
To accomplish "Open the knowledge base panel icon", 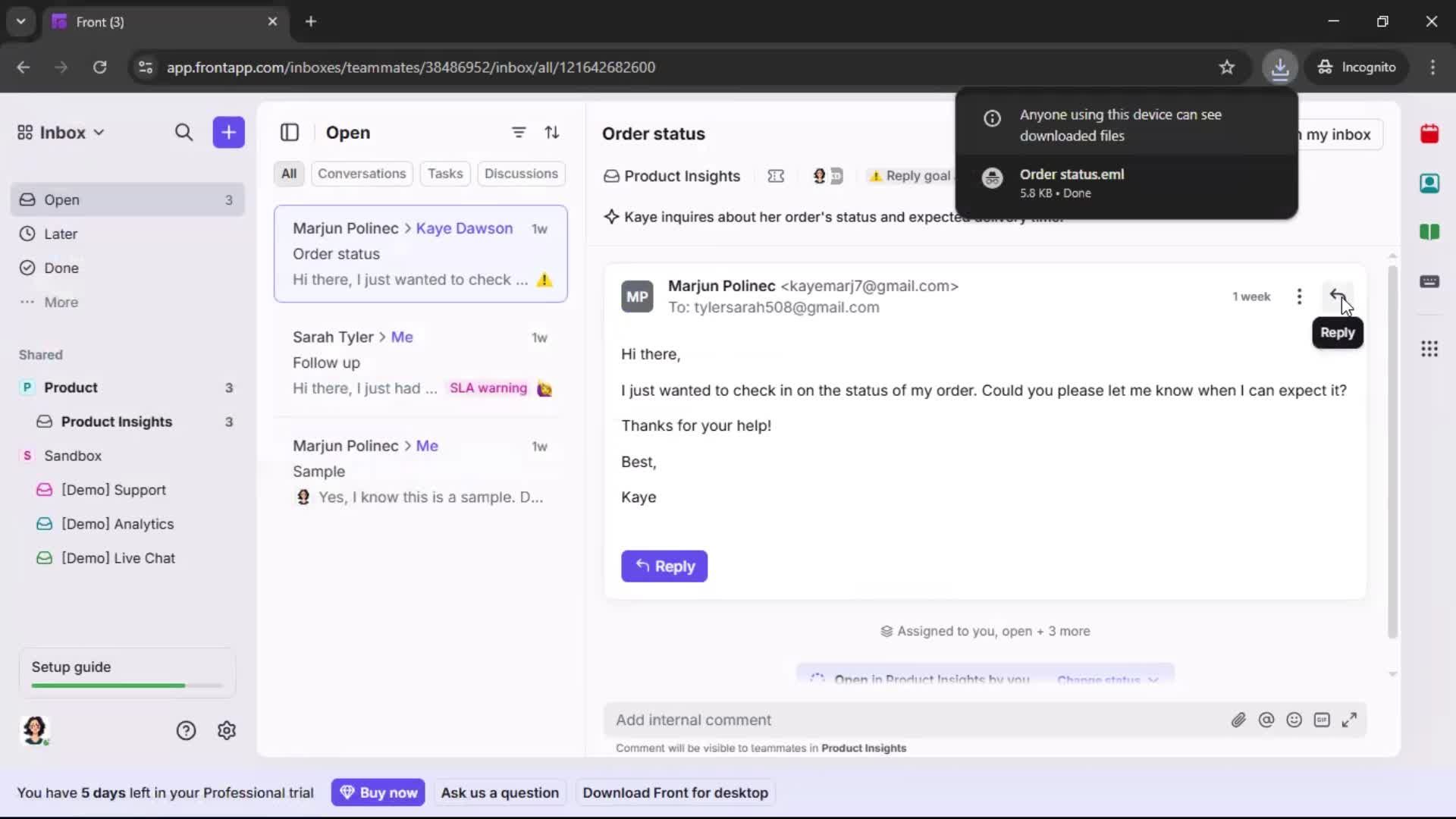I will (x=1430, y=232).
